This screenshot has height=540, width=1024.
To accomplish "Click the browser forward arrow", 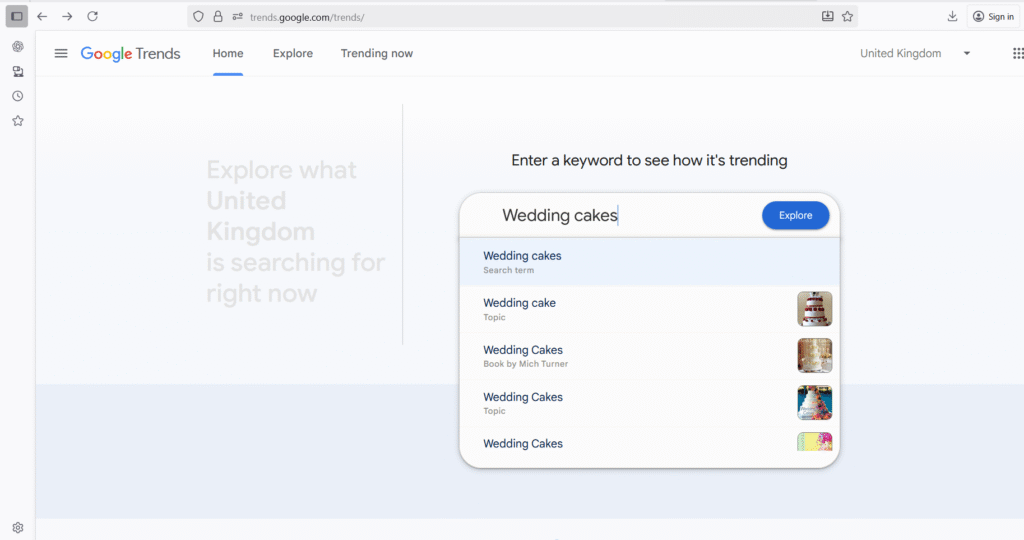I will 67,16.
